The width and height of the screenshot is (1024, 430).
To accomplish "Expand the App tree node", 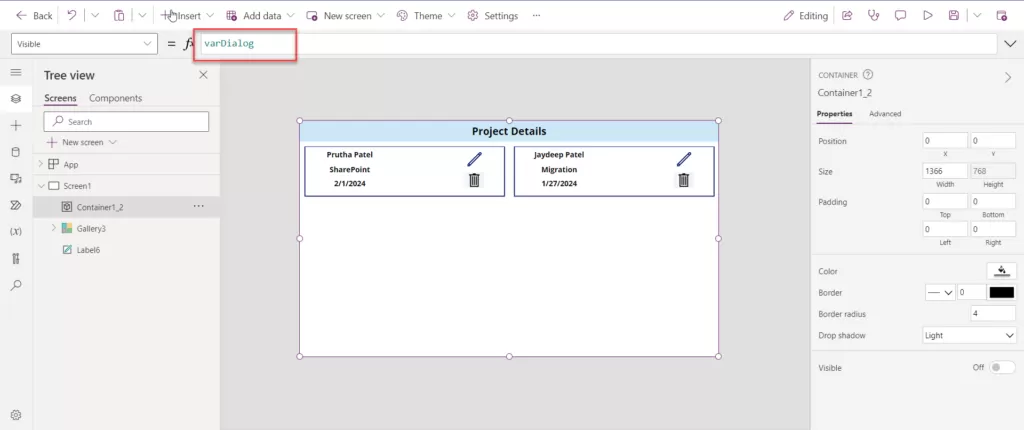I will 40,164.
